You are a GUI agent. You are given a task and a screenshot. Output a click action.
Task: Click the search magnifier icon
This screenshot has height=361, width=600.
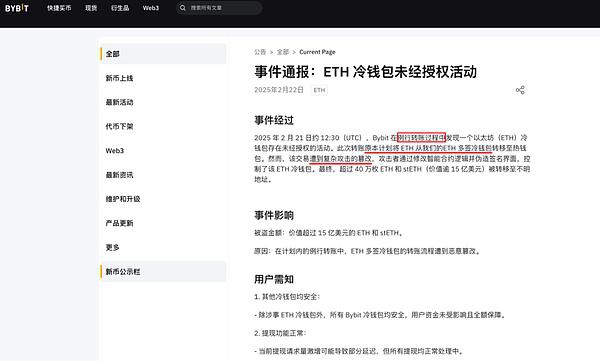(183, 8)
